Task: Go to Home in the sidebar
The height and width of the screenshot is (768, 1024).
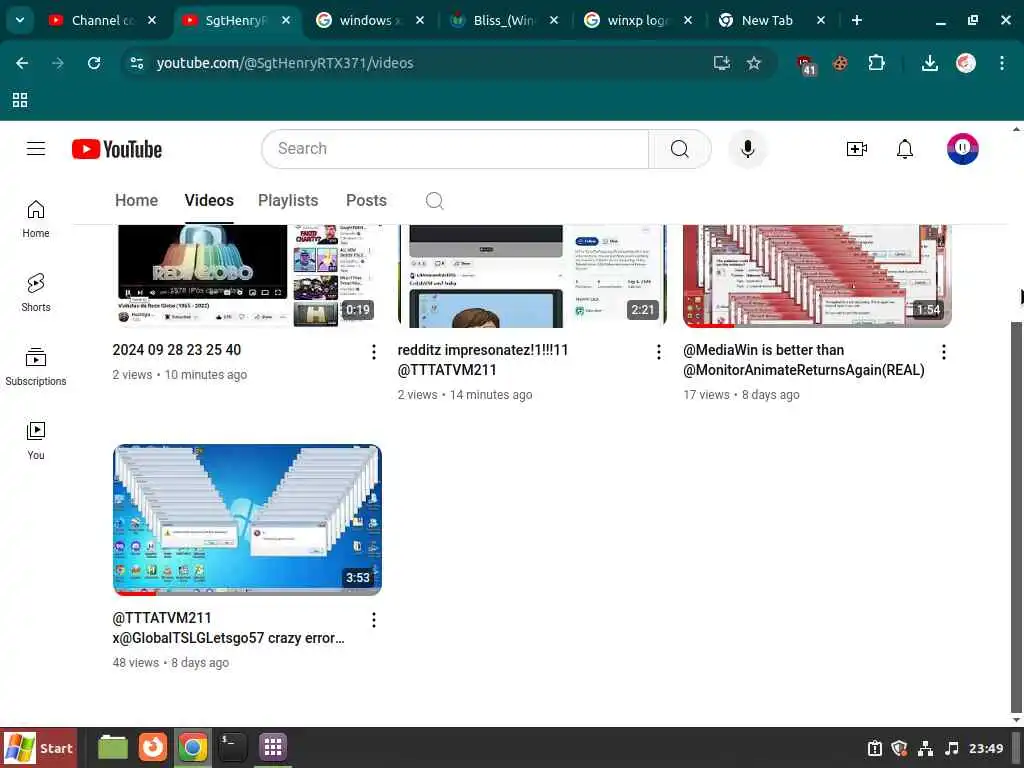Action: click(x=36, y=219)
